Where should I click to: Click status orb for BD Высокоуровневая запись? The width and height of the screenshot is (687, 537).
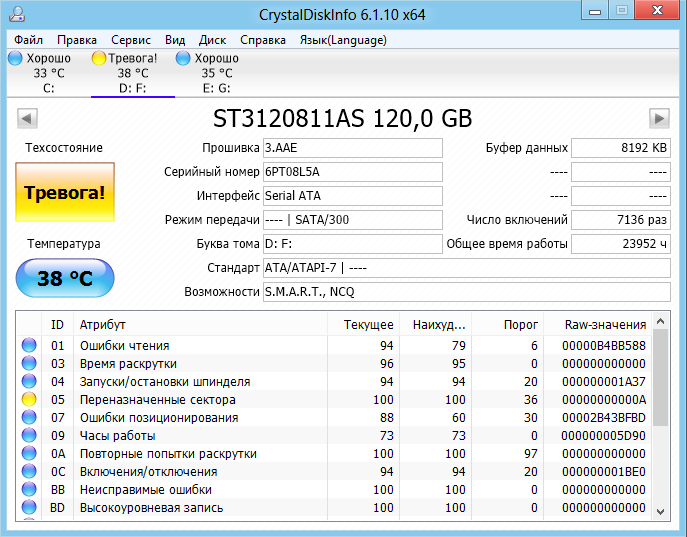pos(29,507)
